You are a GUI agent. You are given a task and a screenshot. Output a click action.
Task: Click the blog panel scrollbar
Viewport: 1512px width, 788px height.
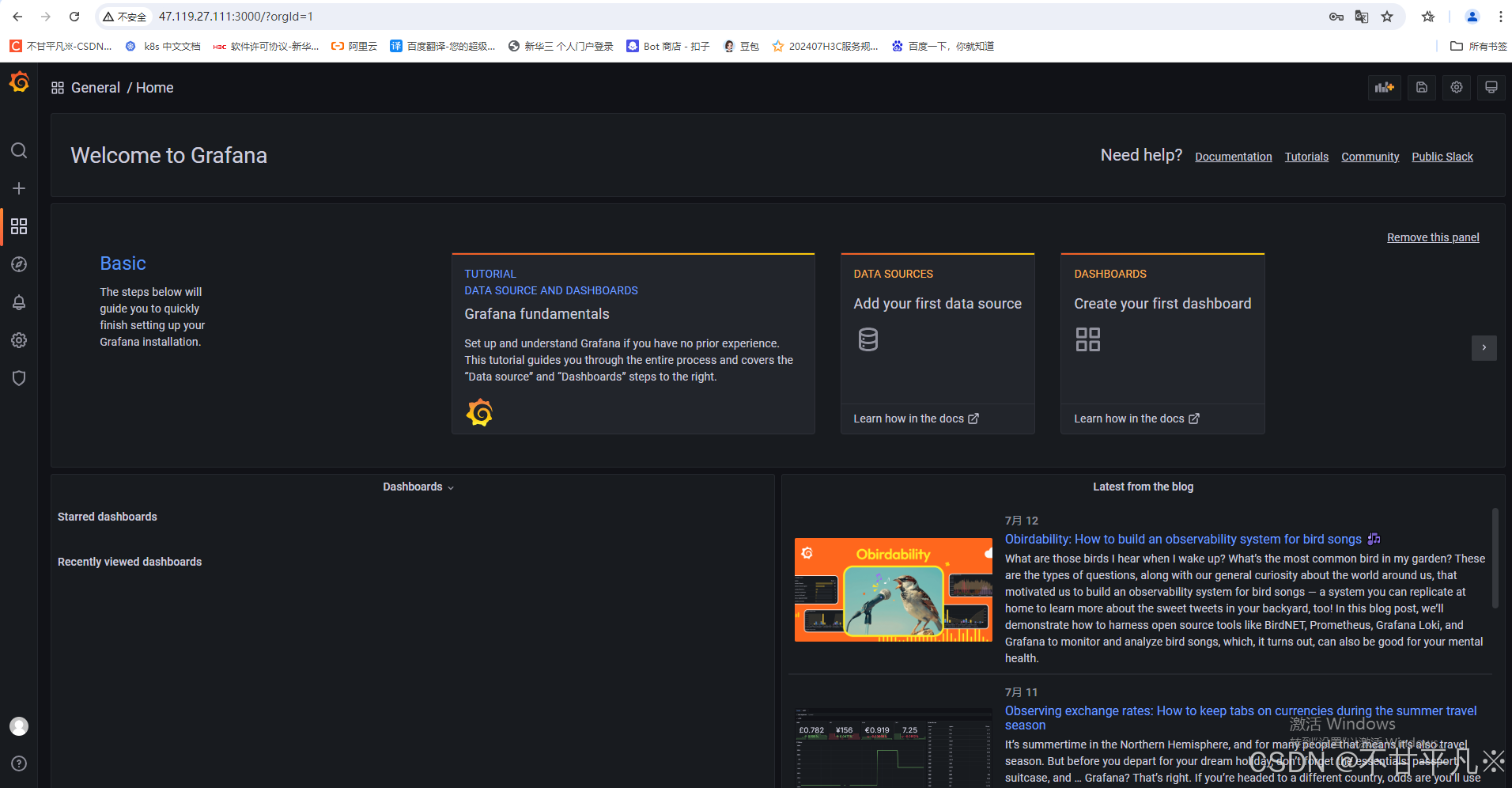[x=1495, y=558]
